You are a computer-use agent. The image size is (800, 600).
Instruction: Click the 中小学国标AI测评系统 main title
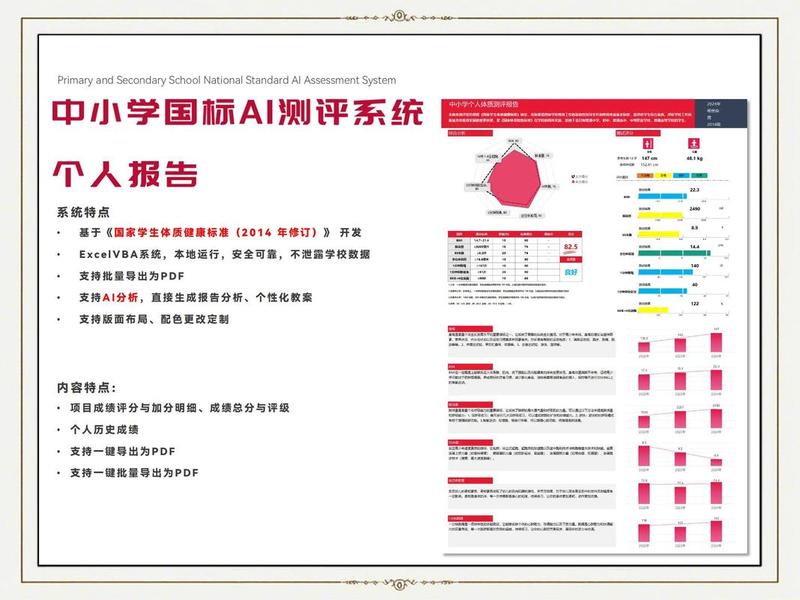(x=238, y=112)
